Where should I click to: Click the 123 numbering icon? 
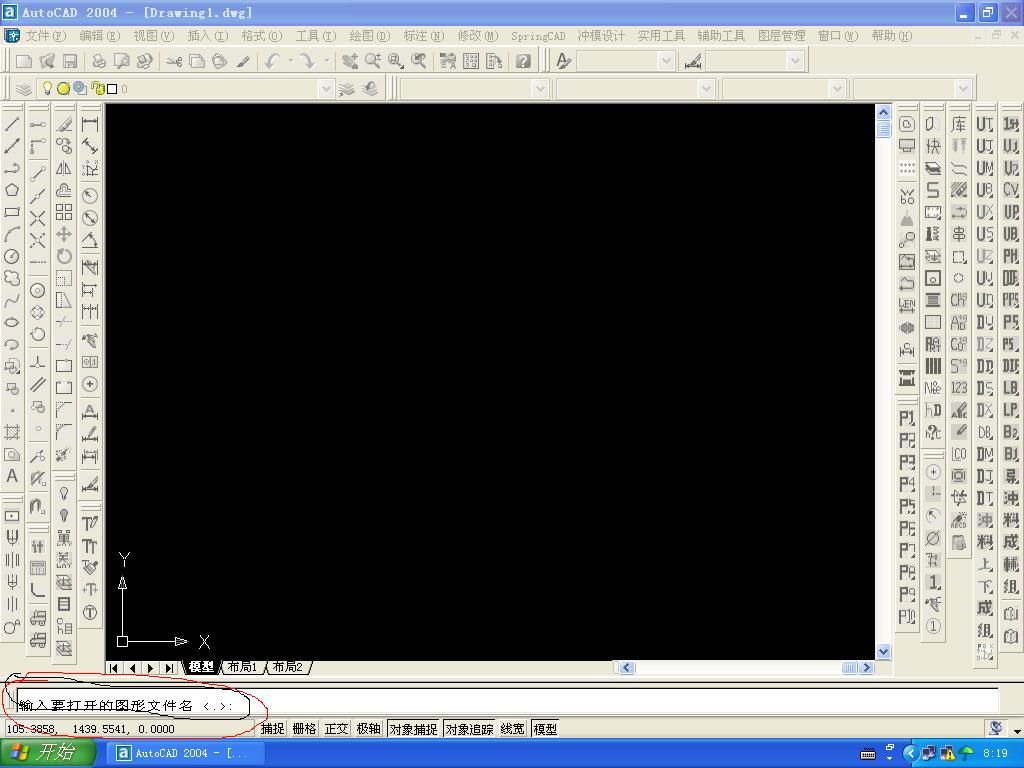[959, 388]
